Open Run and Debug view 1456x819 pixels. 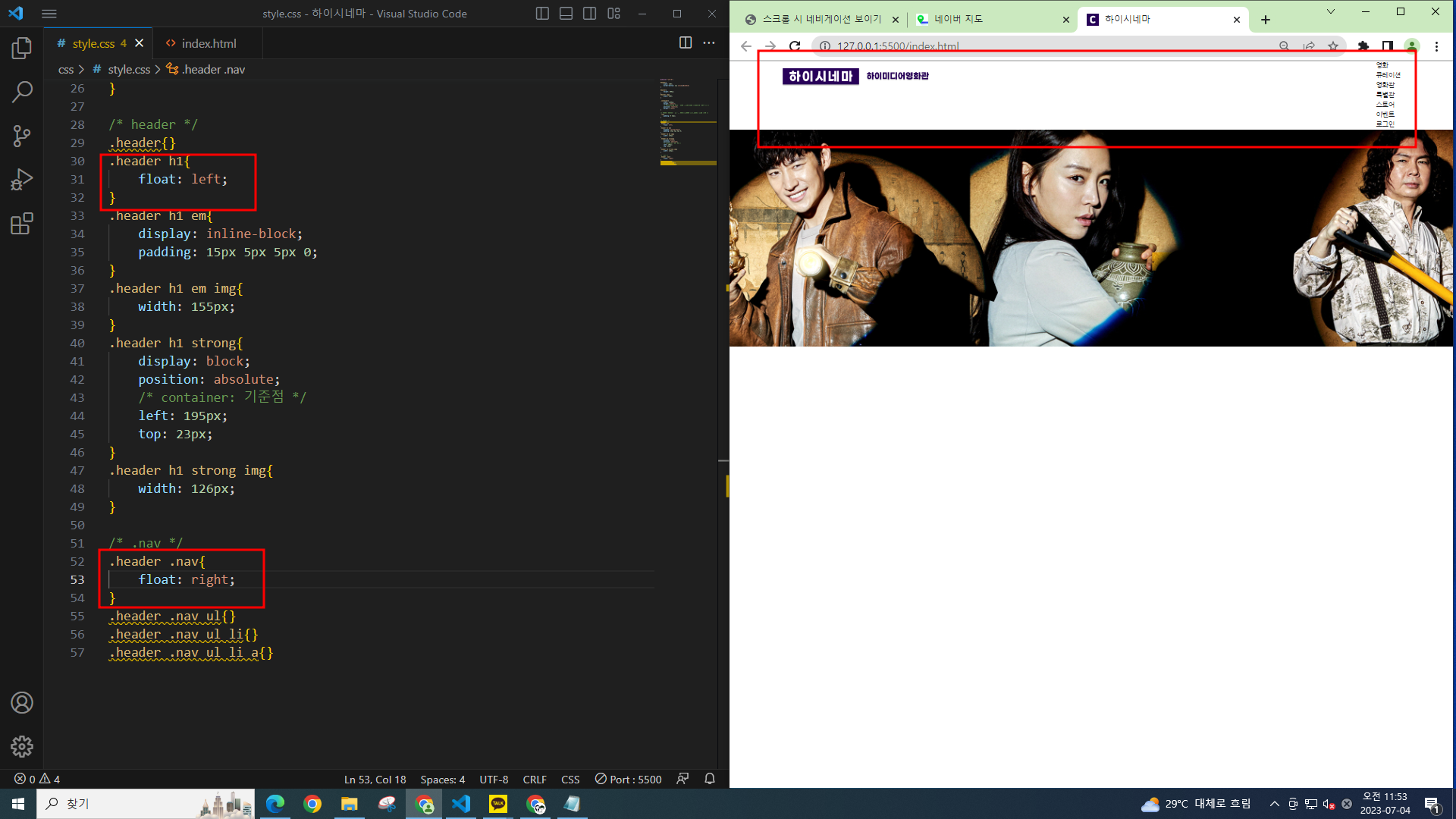click(x=22, y=180)
